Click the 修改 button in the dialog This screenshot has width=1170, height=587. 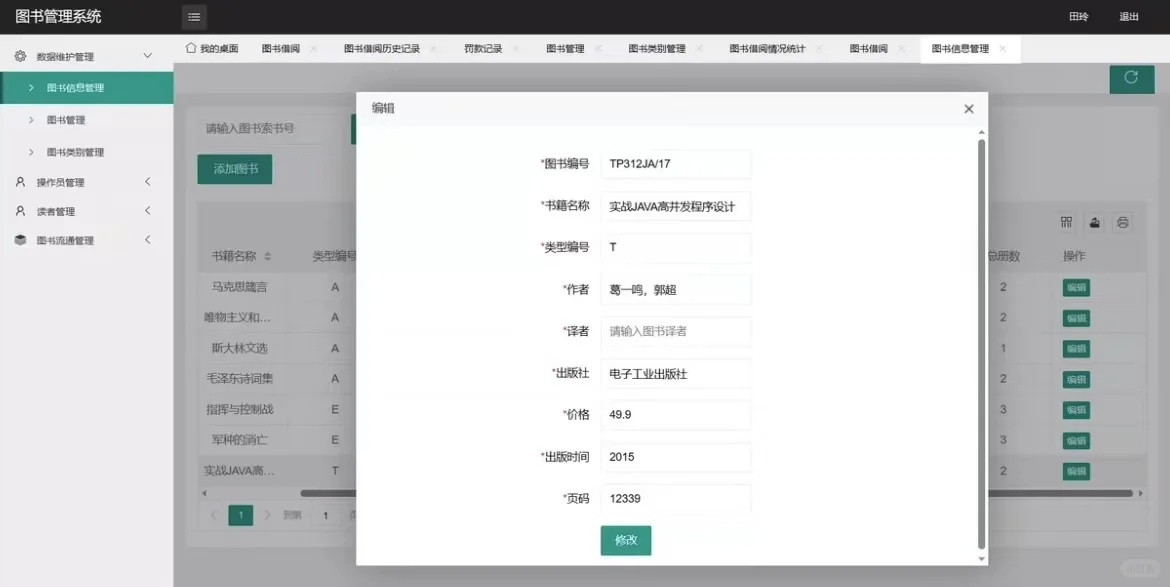pyautogui.click(x=625, y=540)
